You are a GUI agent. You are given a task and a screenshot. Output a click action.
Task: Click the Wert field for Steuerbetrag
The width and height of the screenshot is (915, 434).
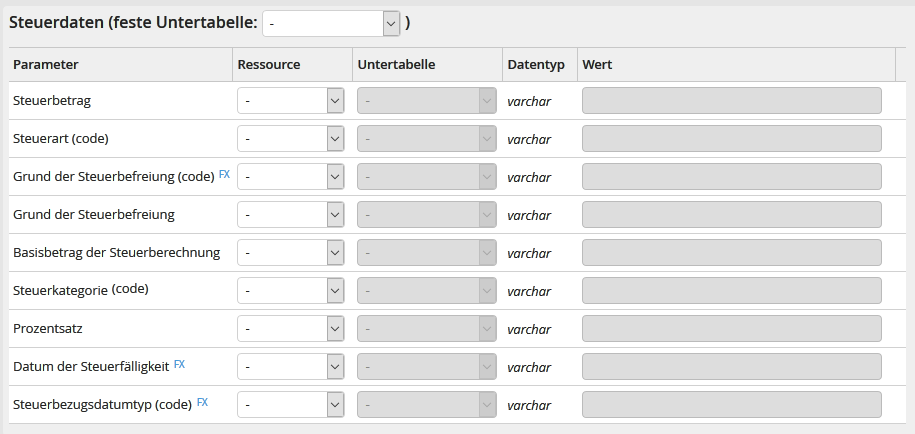(x=731, y=101)
